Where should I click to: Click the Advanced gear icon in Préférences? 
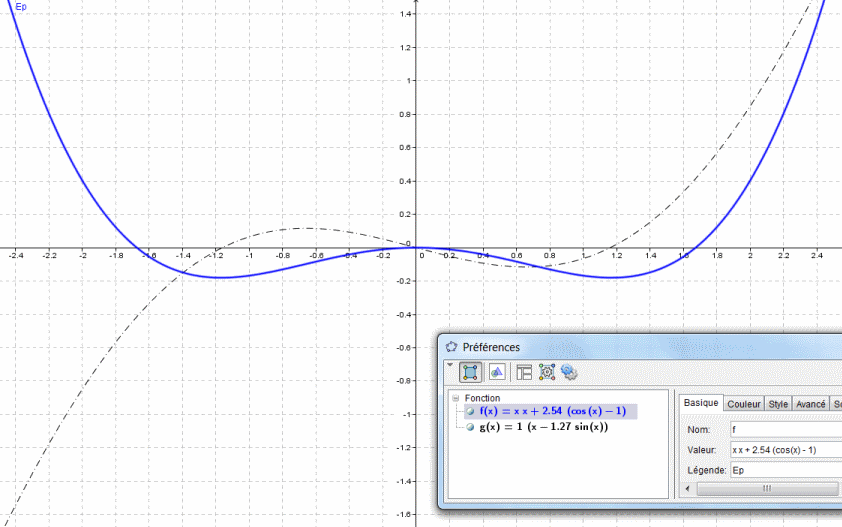(570, 372)
